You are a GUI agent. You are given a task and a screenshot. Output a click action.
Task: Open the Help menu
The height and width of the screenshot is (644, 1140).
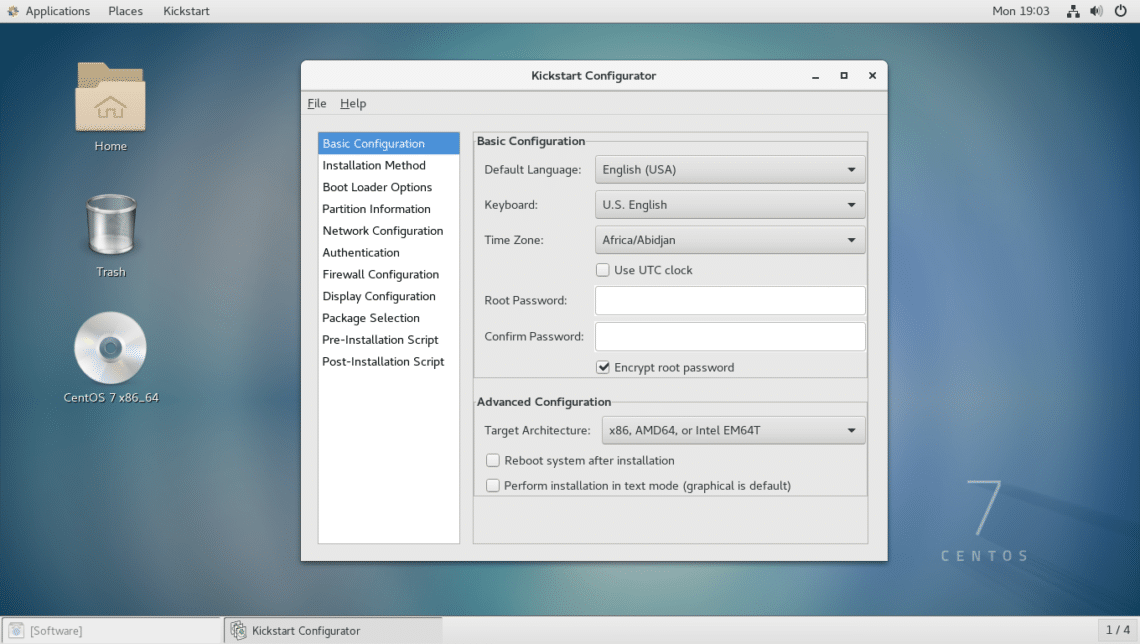pos(353,103)
